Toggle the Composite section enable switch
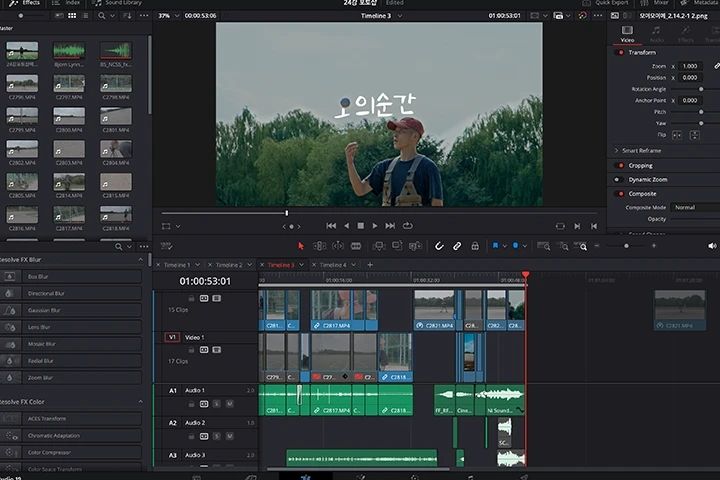This screenshot has width=720, height=480. point(619,194)
